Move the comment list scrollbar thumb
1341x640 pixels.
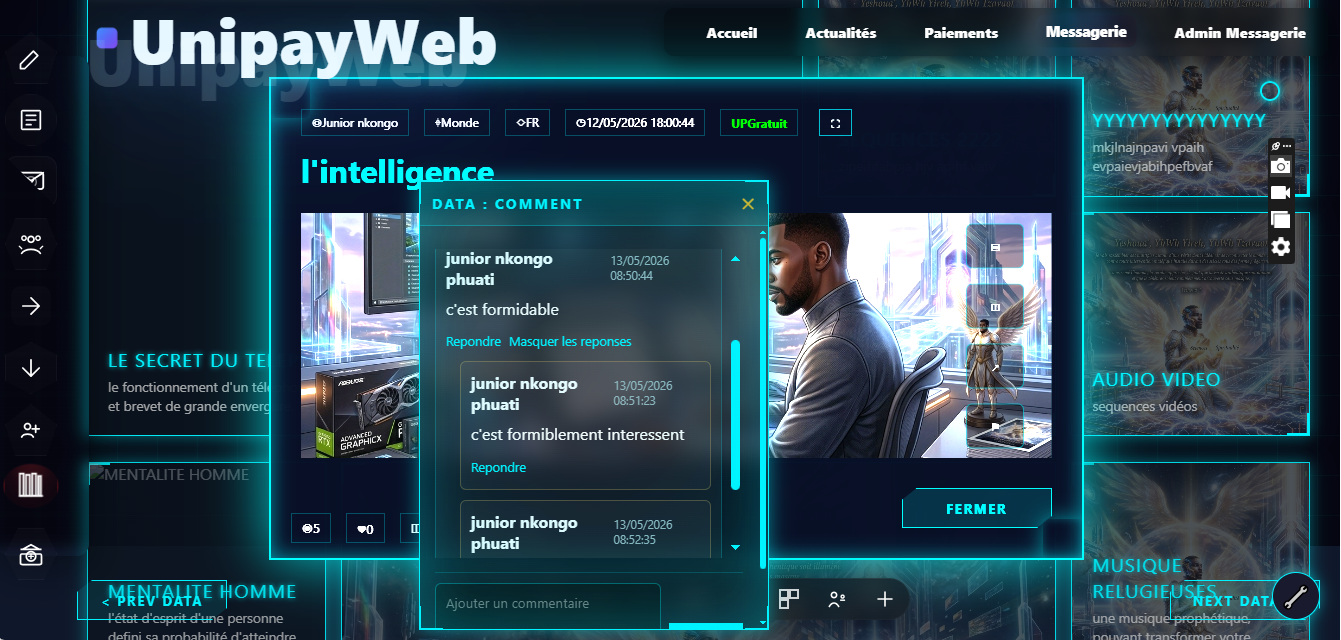[736, 414]
